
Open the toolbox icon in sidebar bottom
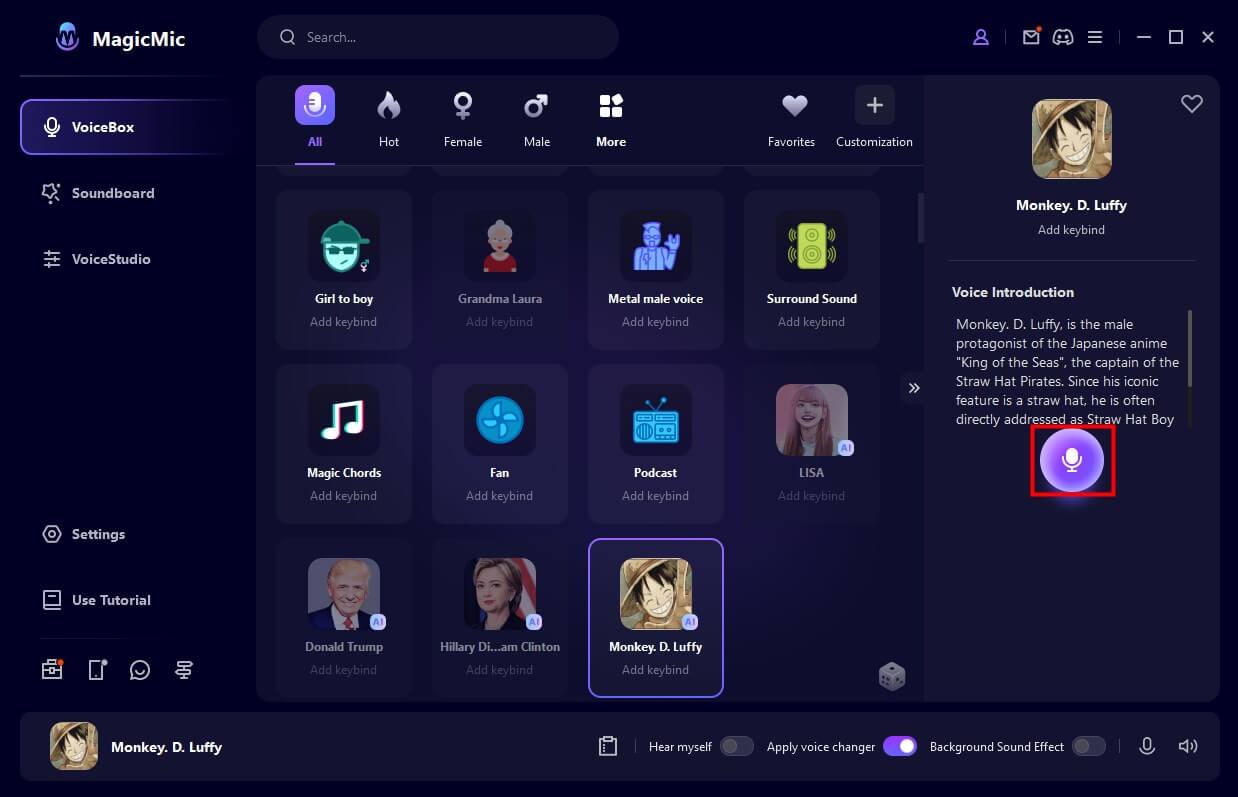pyautogui.click(x=52, y=670)
